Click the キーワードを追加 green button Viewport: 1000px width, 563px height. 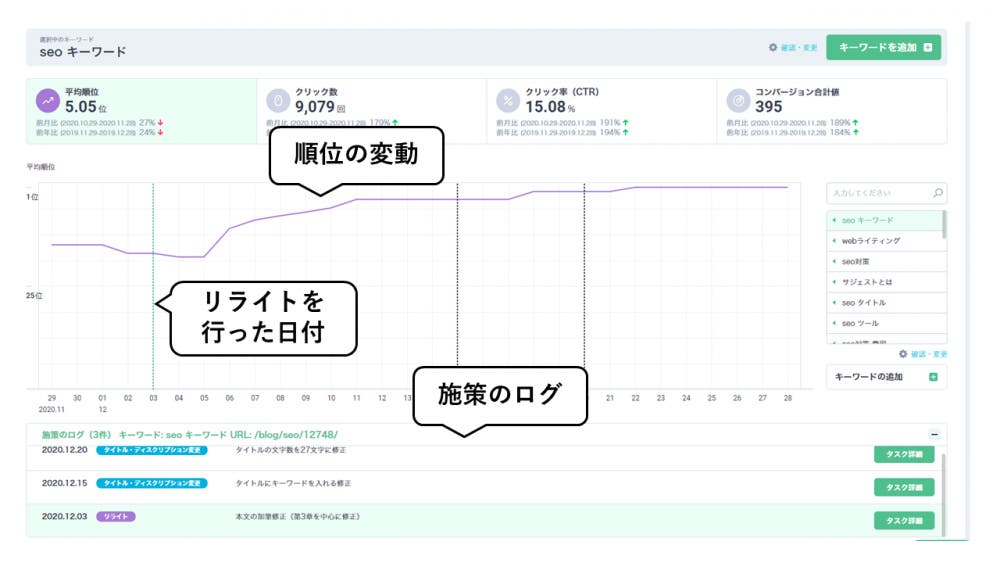click(883, 48)
